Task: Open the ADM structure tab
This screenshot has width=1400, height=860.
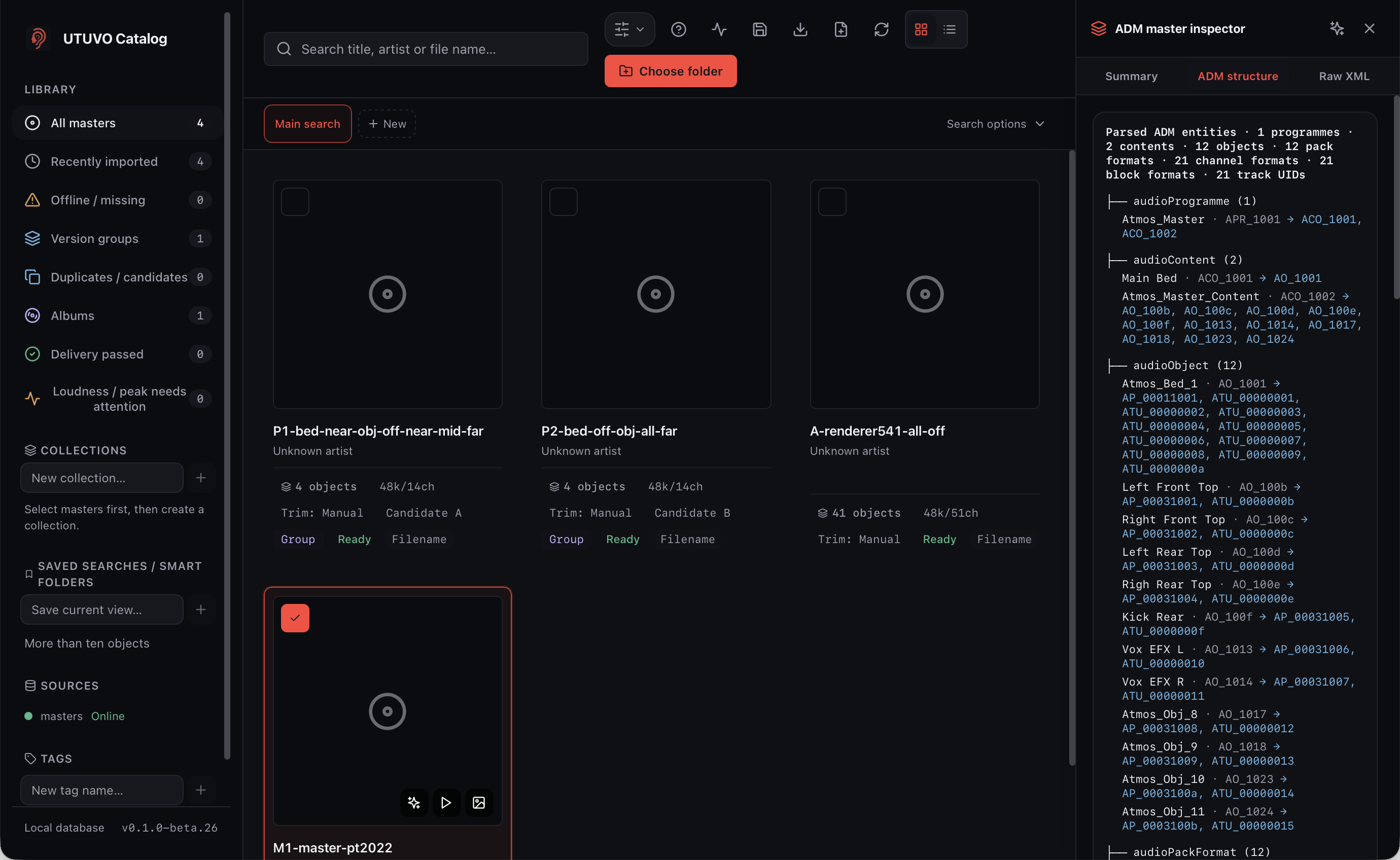Action: (x=1237, y=76)
